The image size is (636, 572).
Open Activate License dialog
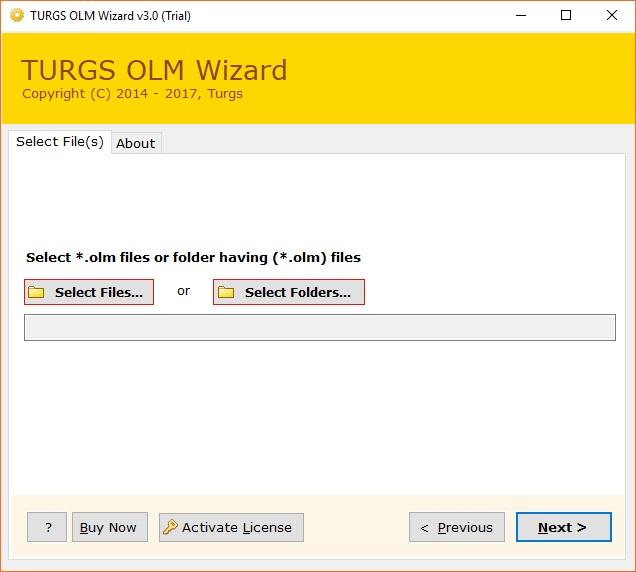click(x=231, y=527)
